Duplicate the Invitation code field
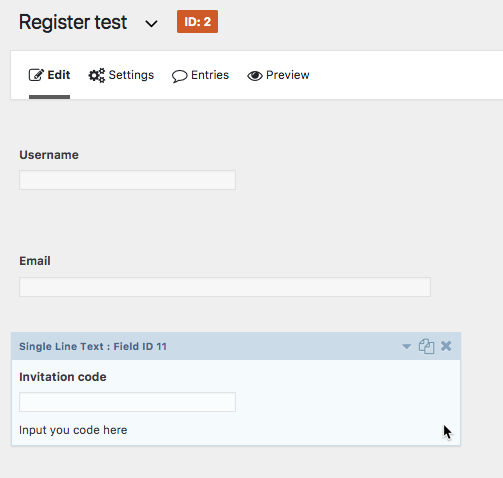Image resolution: width=503 pixels, height=478 pixels. click(x=426, y=346)
